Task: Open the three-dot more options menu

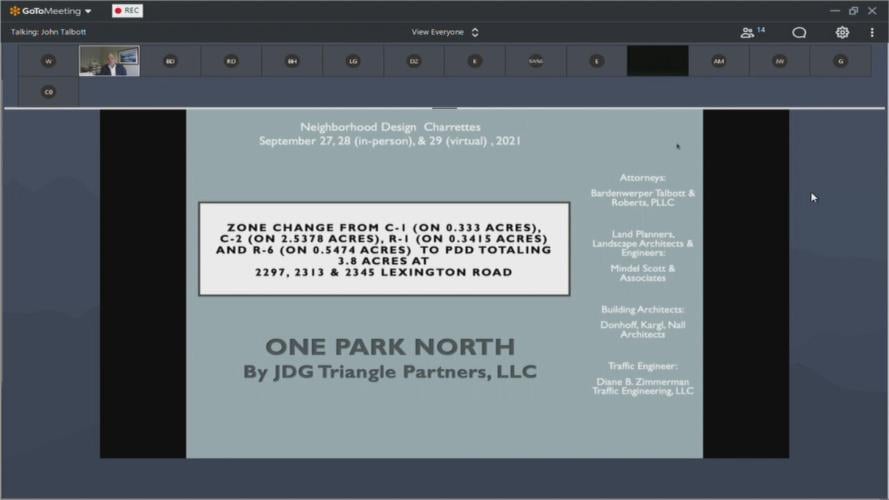Action: [x=872, y=32]
